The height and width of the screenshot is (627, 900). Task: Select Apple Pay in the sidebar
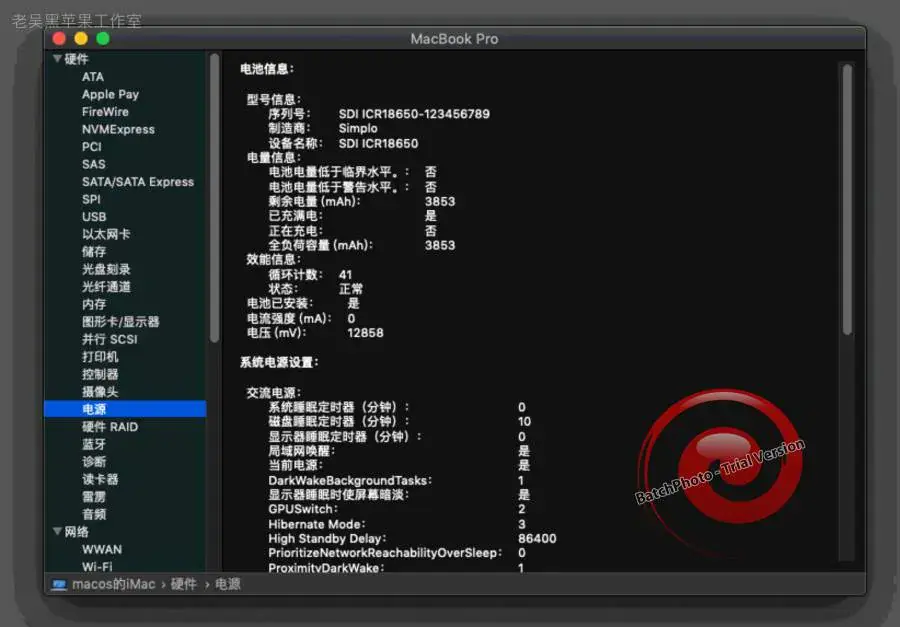110,94
